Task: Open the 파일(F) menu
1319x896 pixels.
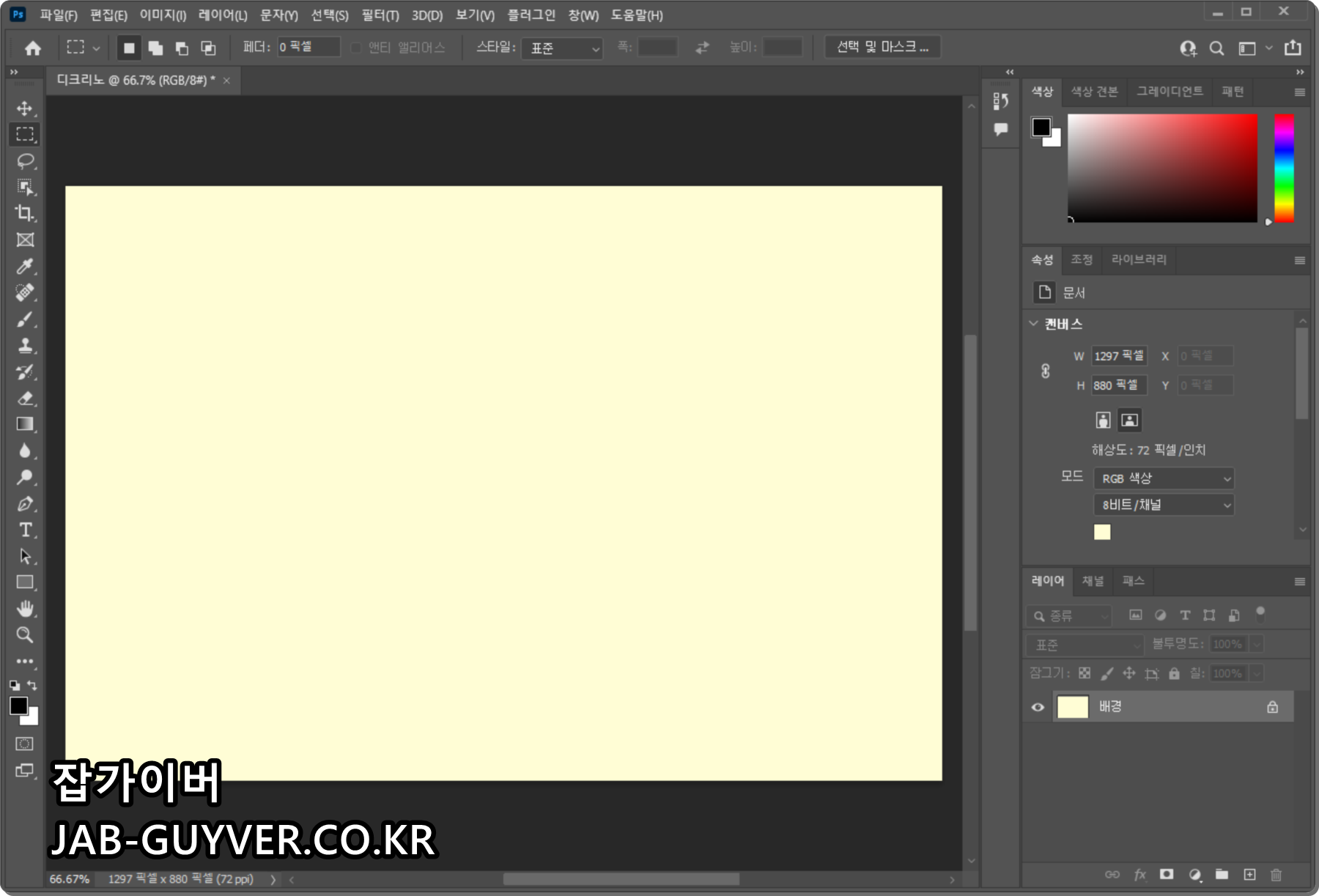Action: (59, 15)
